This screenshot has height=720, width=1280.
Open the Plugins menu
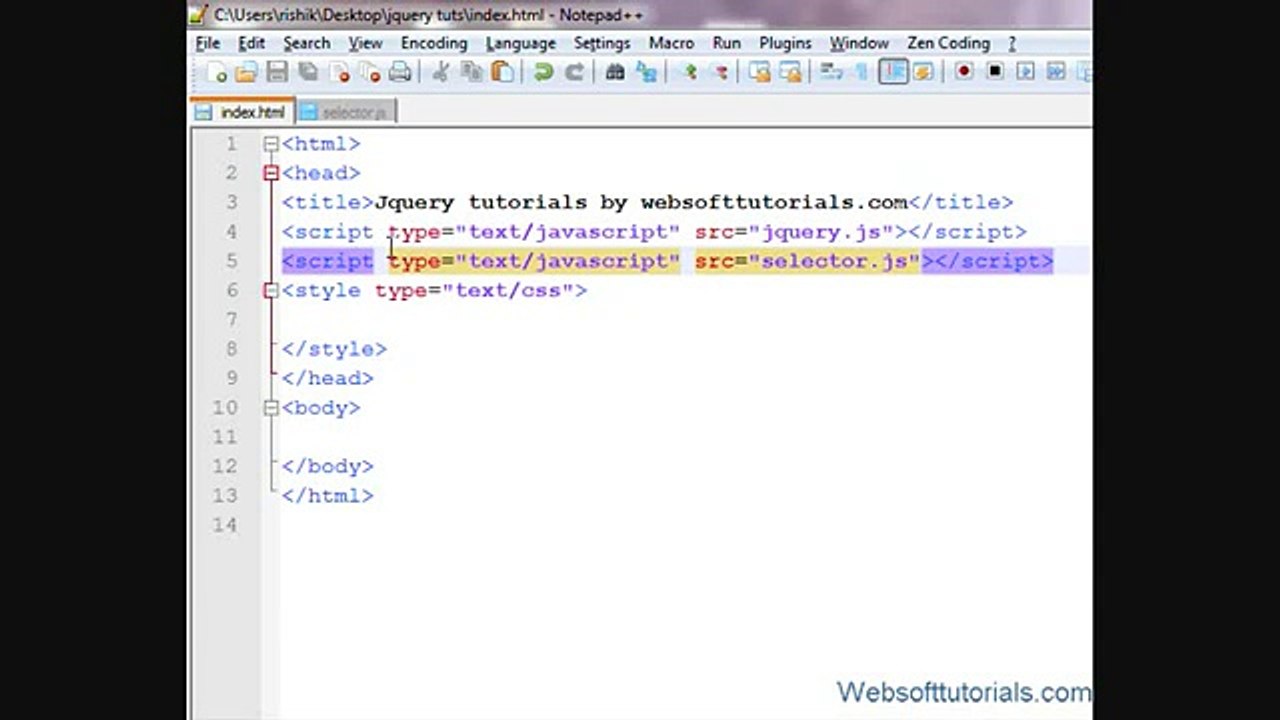click(785, 43)
